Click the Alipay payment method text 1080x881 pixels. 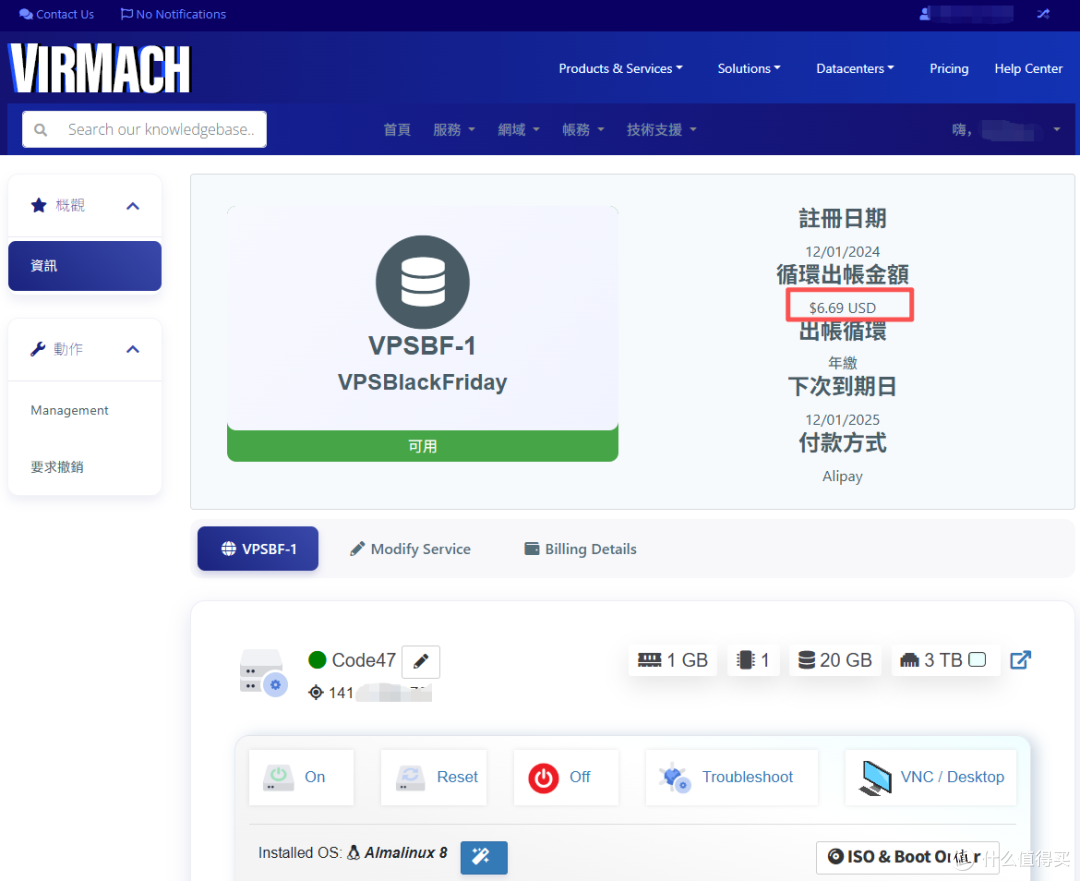pyautogui.click(x=842, y=477)
